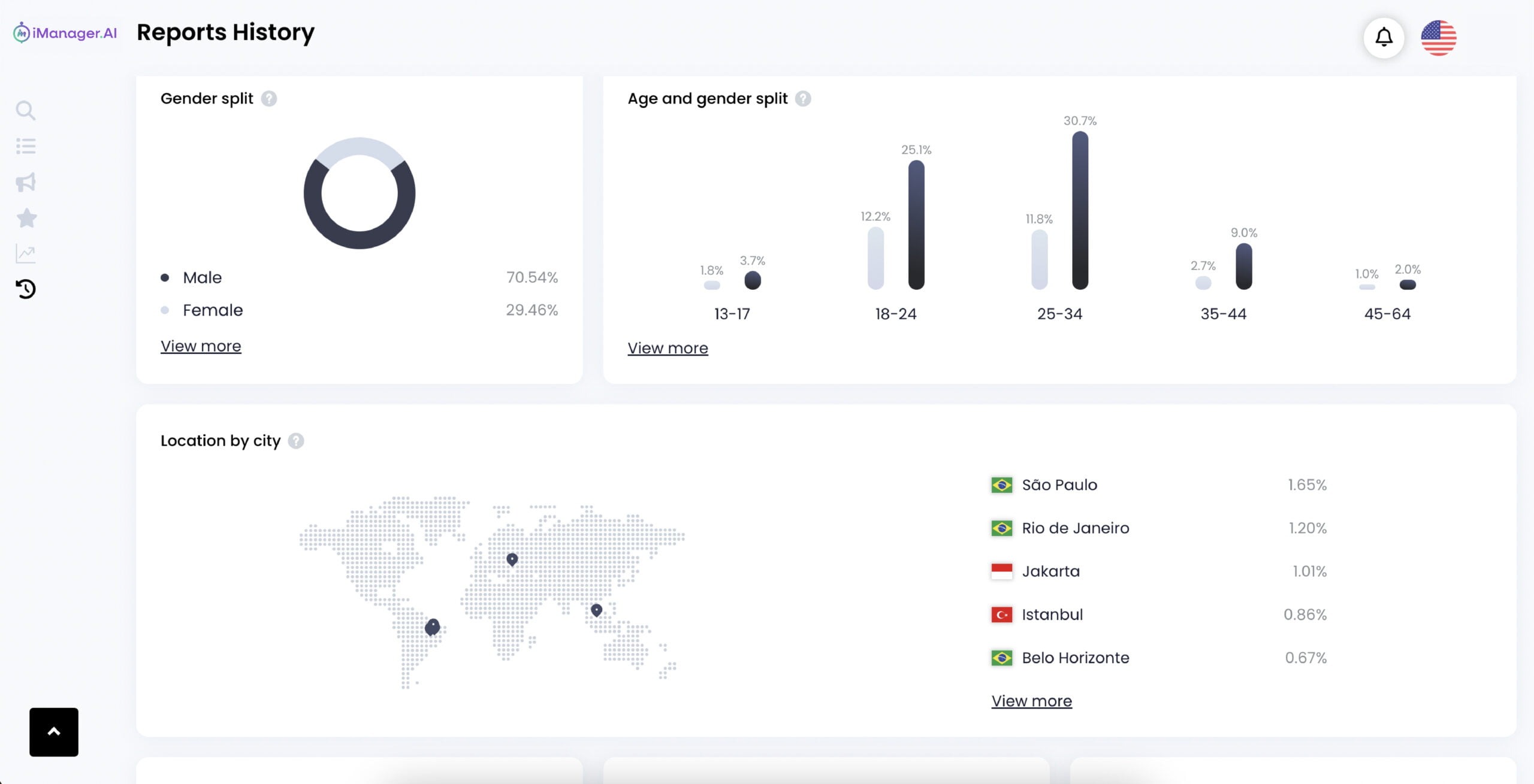Viewport: 1534px width, 784px height.
Task: Open the notifications bell
Action: pos(1384,37)
